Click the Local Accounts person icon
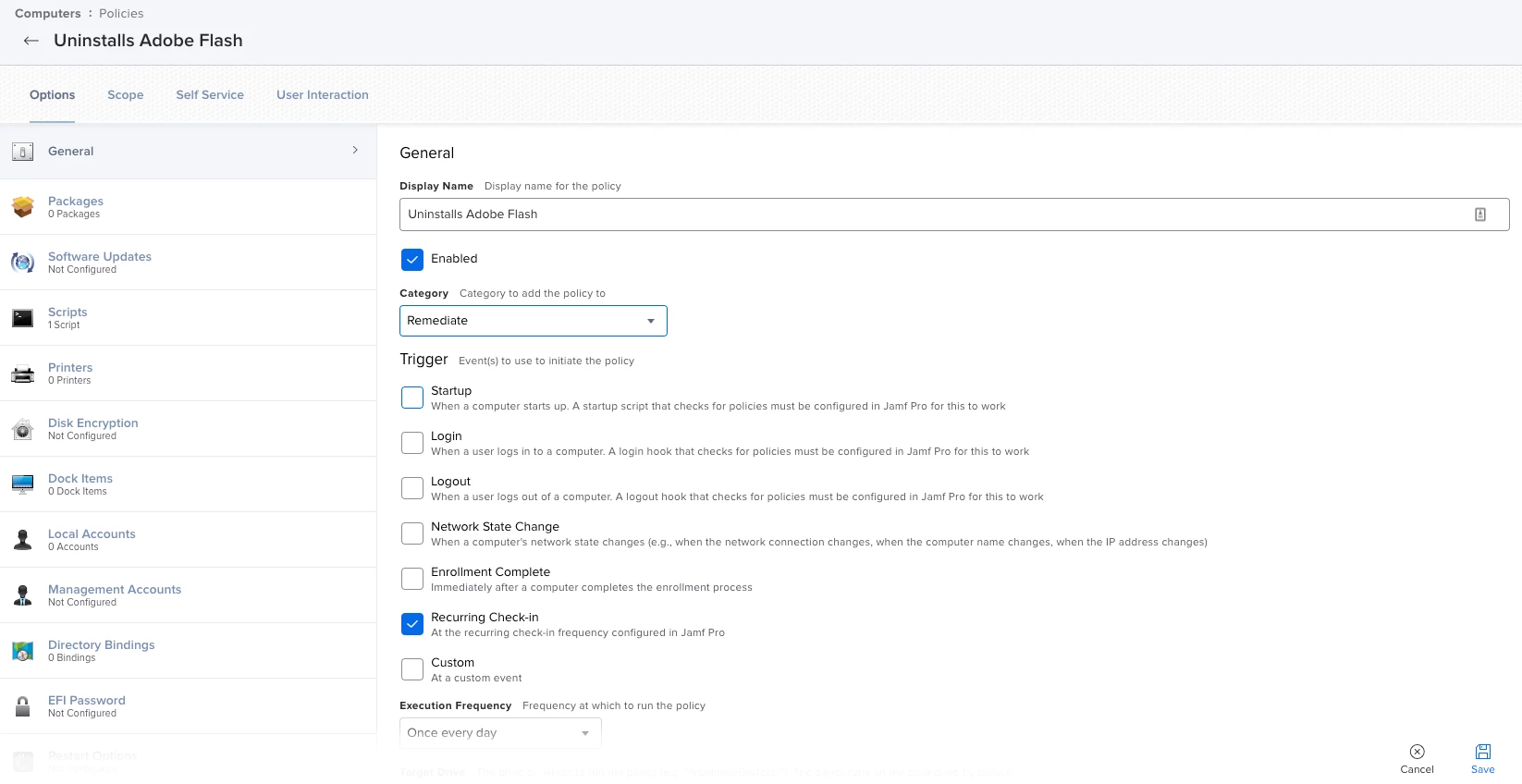This screenshot has height=784, width=1522. 23,540
